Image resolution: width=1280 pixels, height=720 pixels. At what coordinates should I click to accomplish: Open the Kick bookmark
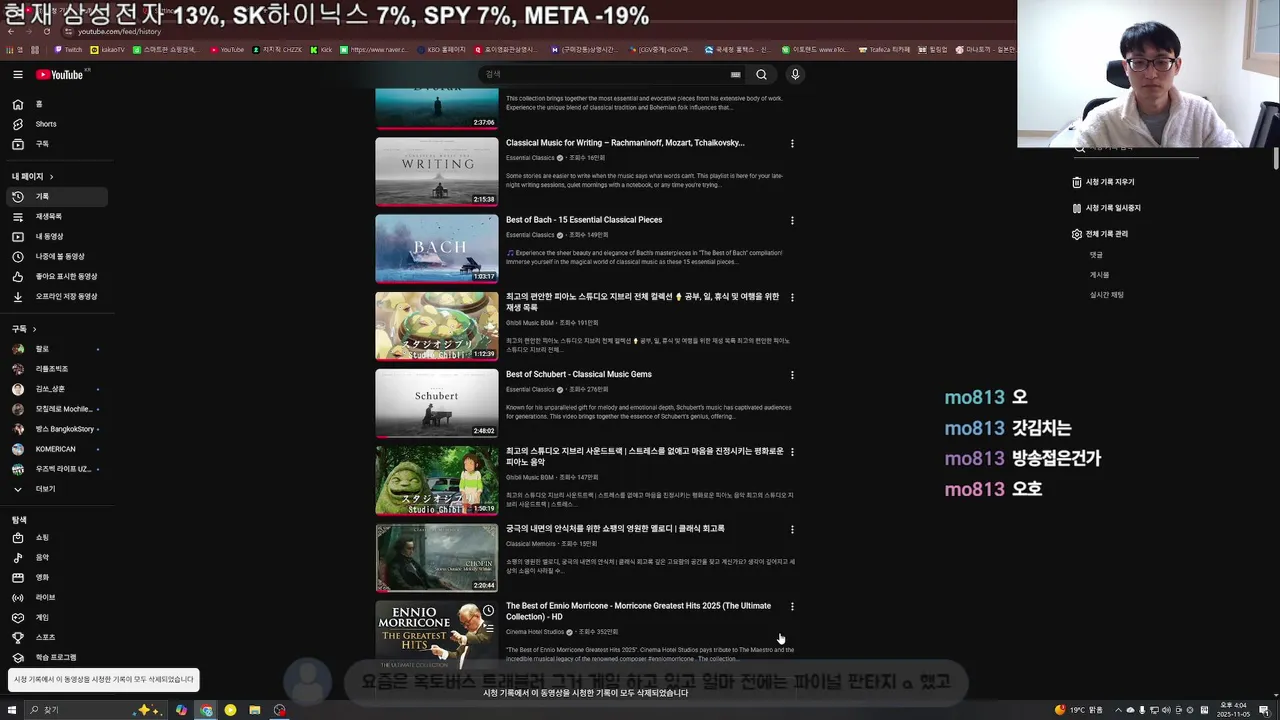(x=321, y=49)
